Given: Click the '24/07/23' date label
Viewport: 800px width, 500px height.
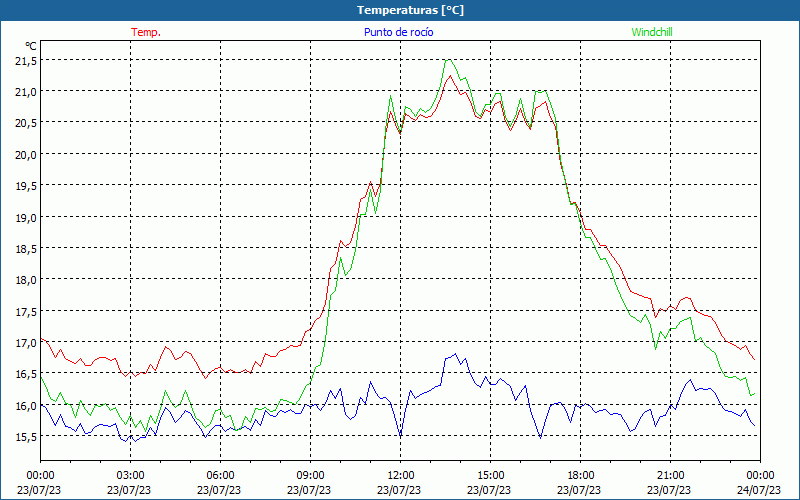Looking at the screenshot, I should click(x=759, y=490).
